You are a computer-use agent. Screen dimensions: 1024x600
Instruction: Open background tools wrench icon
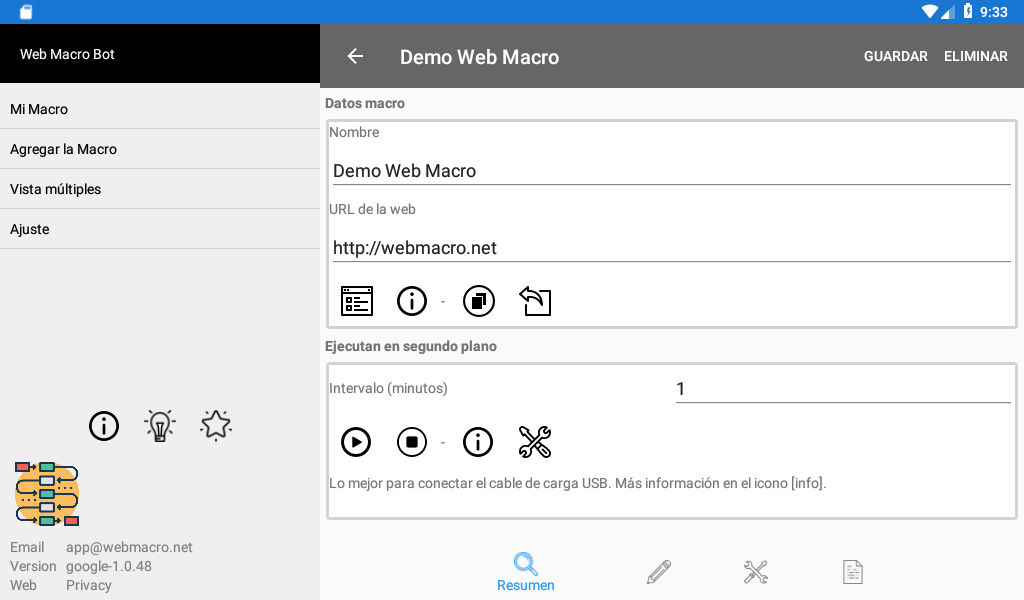tap(535, 442)
